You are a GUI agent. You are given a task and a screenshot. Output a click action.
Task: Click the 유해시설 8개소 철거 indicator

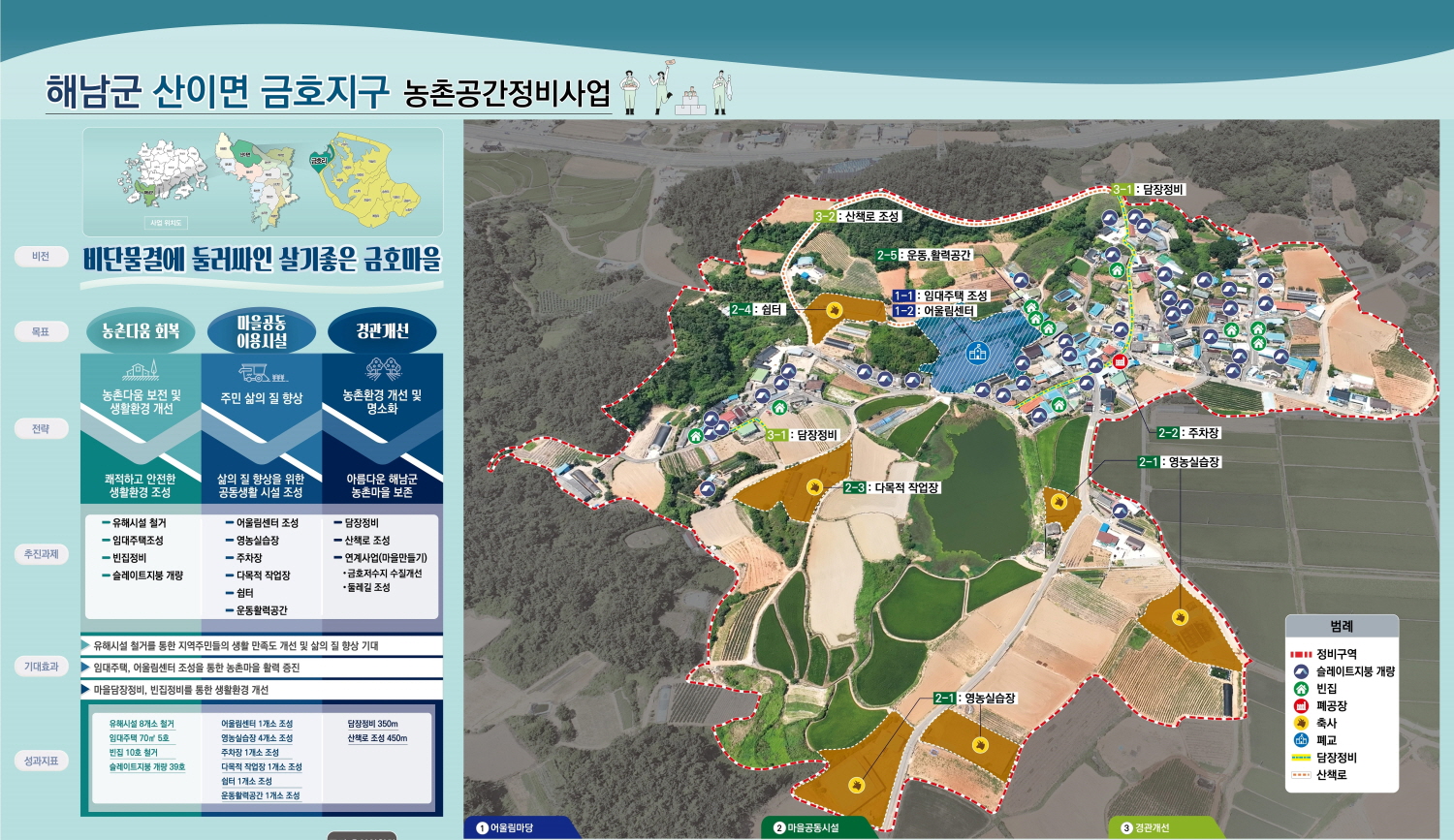tap(142, 724)
